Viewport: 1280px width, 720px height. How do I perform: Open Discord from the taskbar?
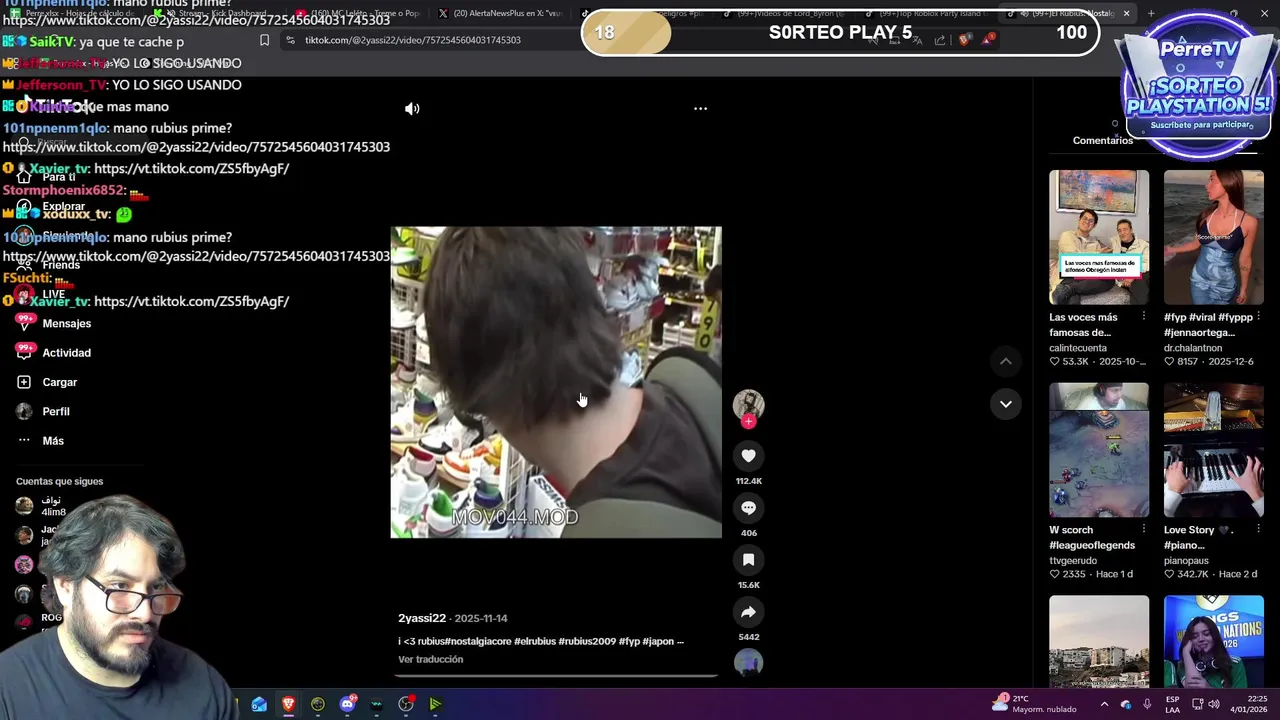[x=347, y=704]
